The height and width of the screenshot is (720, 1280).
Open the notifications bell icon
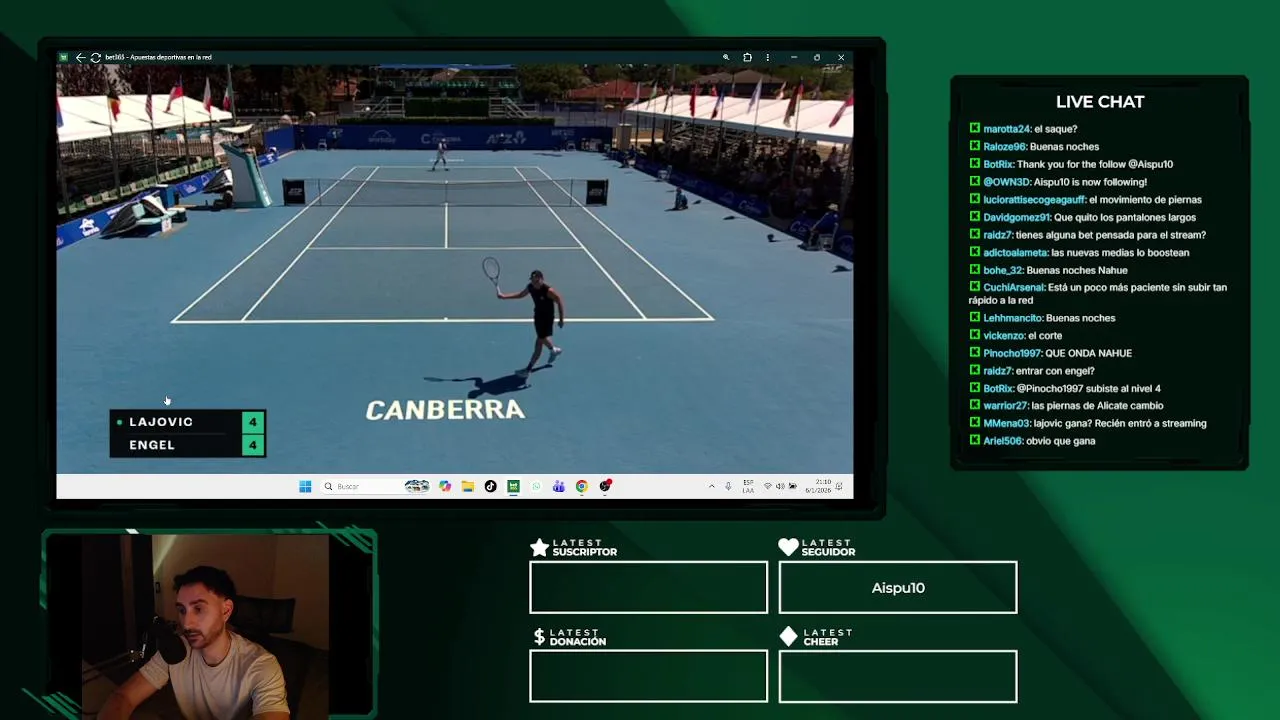pyautogui.click(x=839, y=486)
